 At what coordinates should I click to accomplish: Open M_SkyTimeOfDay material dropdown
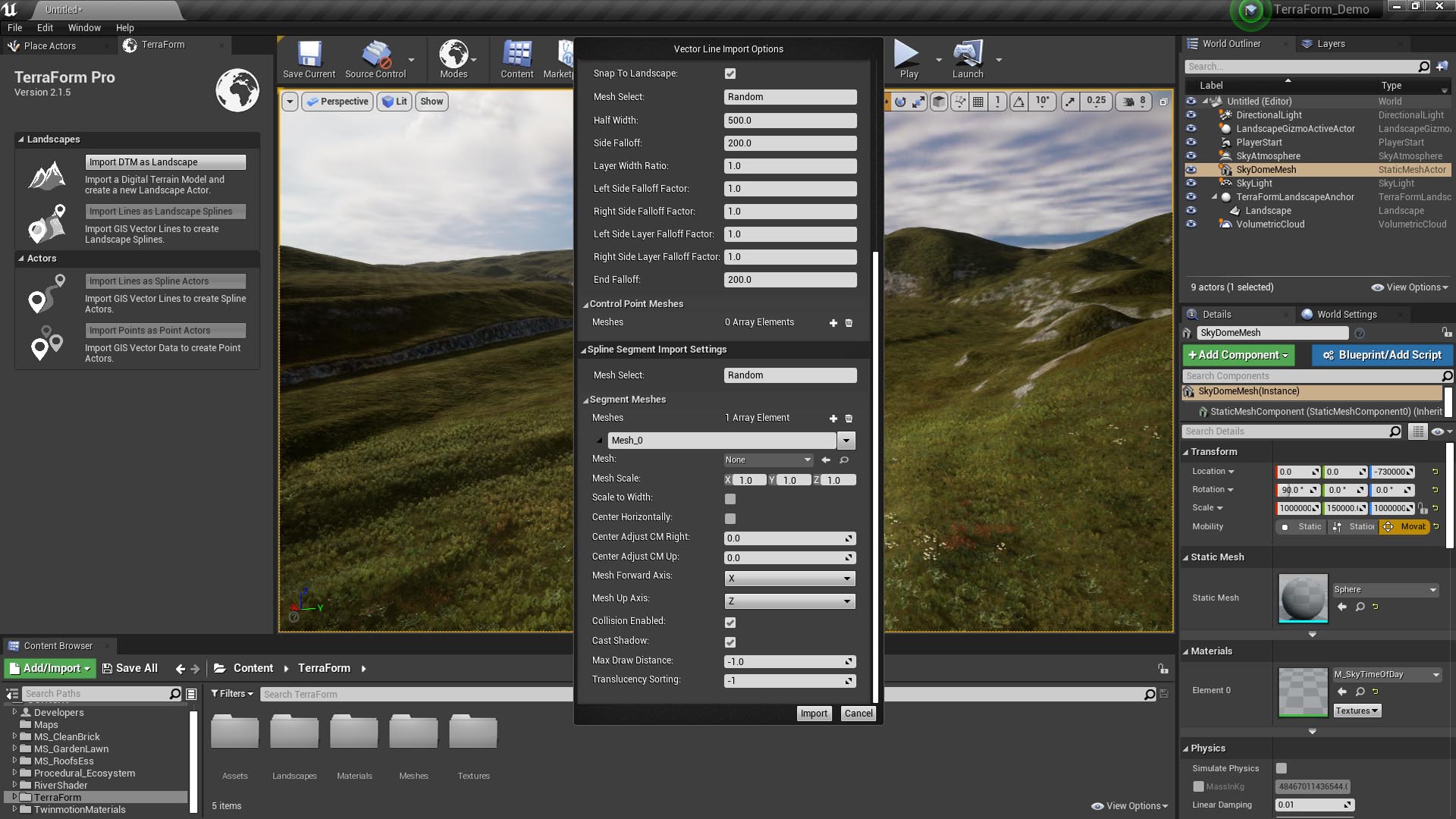1387,675
